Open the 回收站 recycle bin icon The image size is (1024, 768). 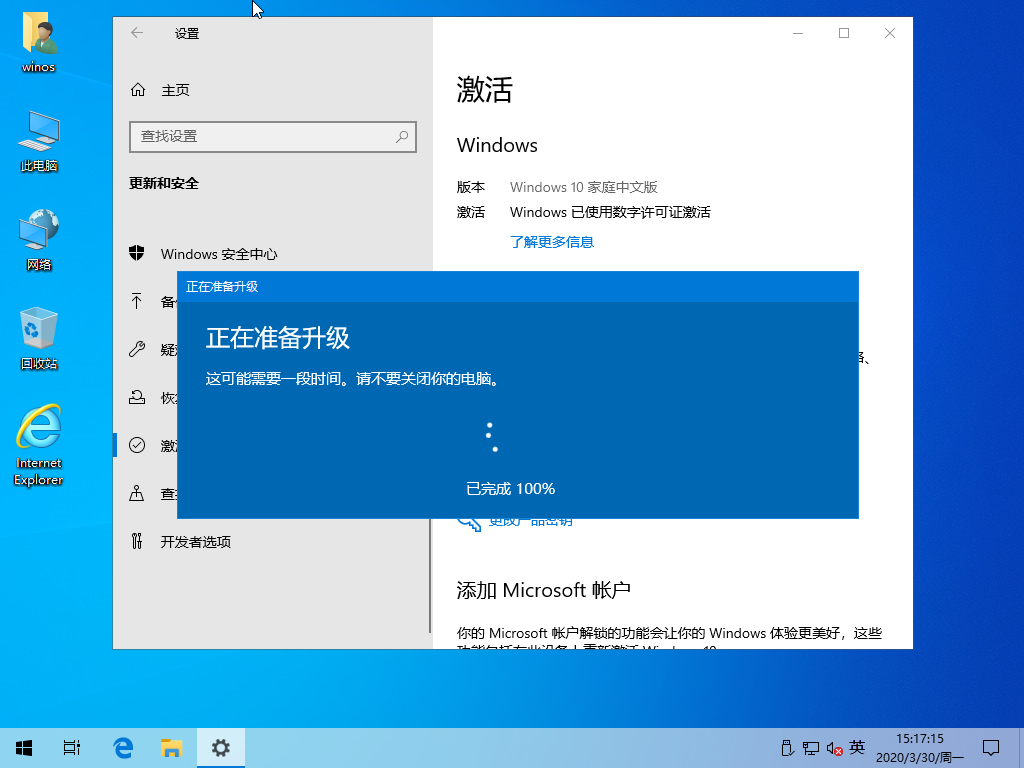[39, 338]
